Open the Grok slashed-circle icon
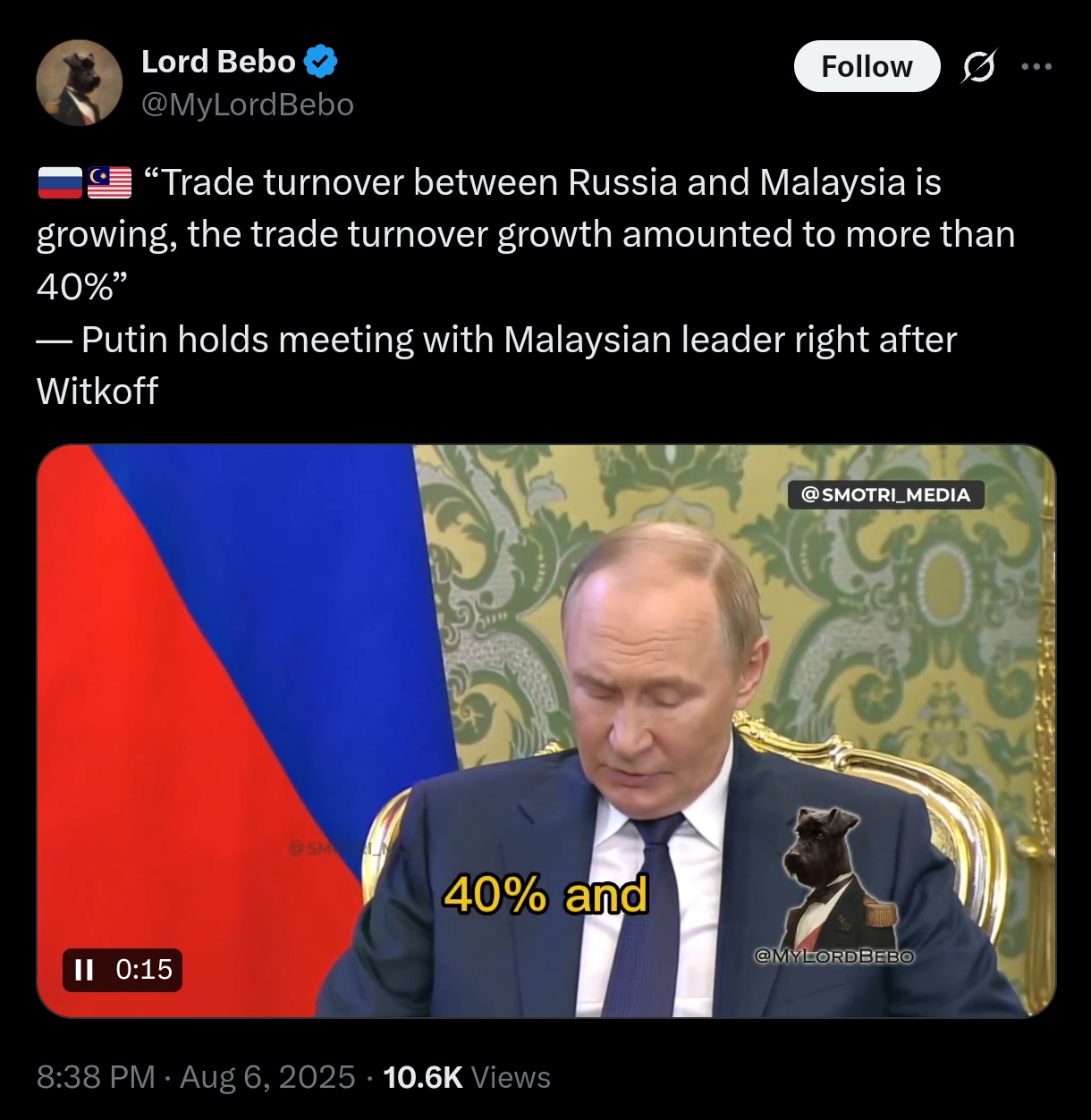Image resolution: width=1091 pixels, height=1120 pixels. (979, 66)
